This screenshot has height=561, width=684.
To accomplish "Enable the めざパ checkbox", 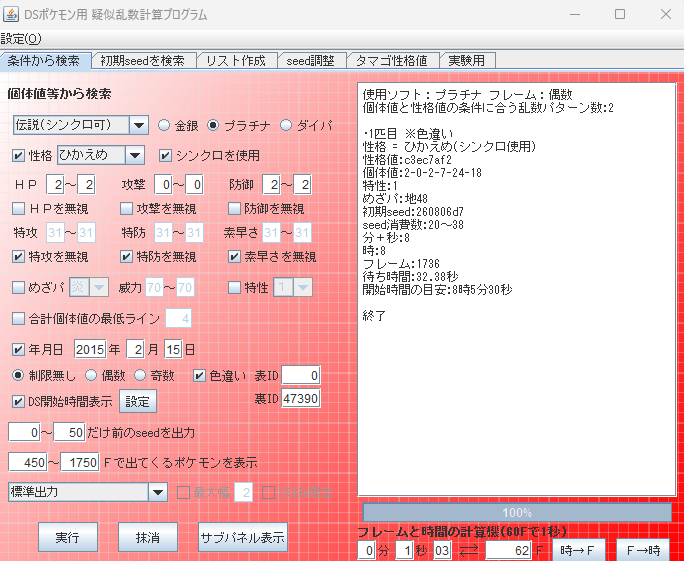I will 18,287.
